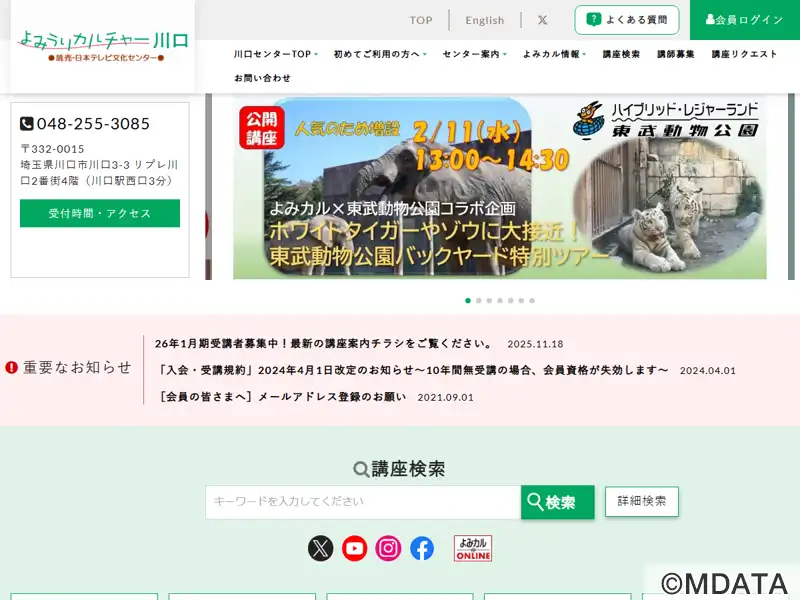Viewport: 800px width, 600px height.
Task: Expand the よみカル情報 menu
Action: [555, 54]
